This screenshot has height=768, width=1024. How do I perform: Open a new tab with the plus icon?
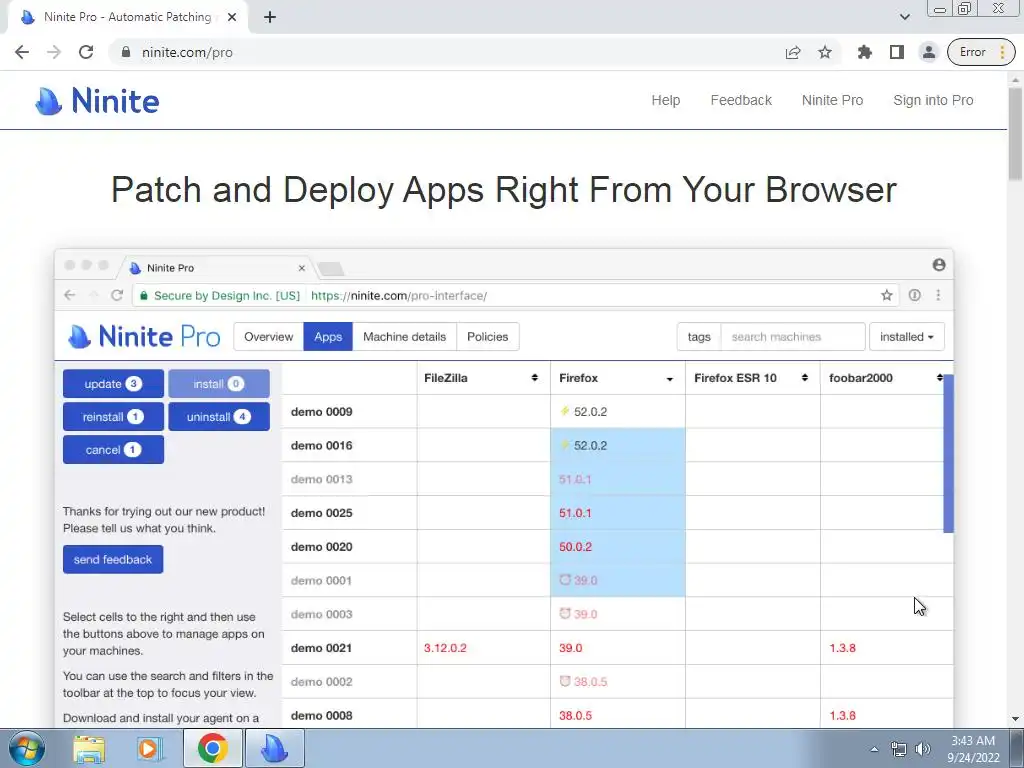point(270,17)
